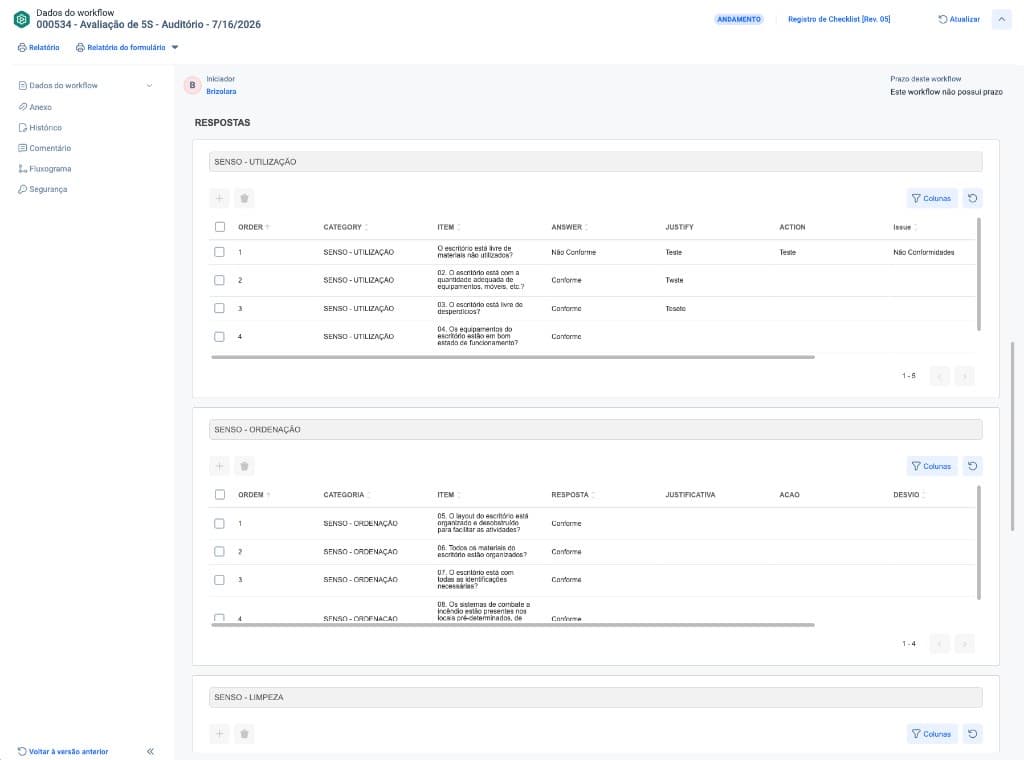The width and height of the screenshot is (1024, 760).
Task: Sort by CATEGORY column header
Action: tap(345, 227)
